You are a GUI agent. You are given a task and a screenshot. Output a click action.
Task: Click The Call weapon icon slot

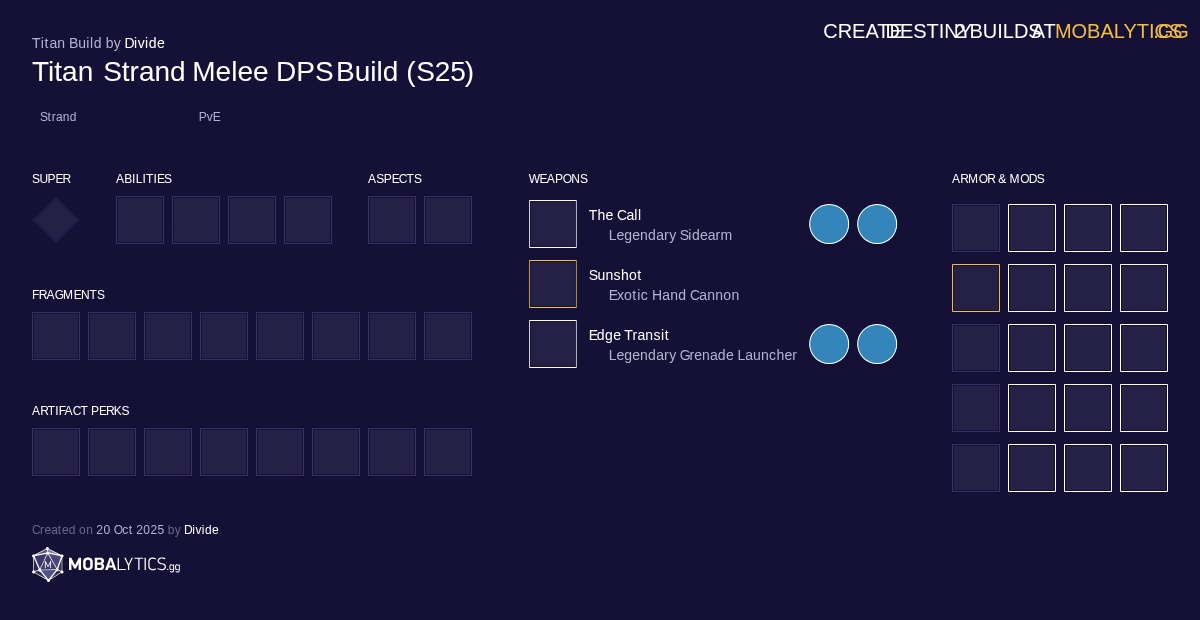(553, 224)
